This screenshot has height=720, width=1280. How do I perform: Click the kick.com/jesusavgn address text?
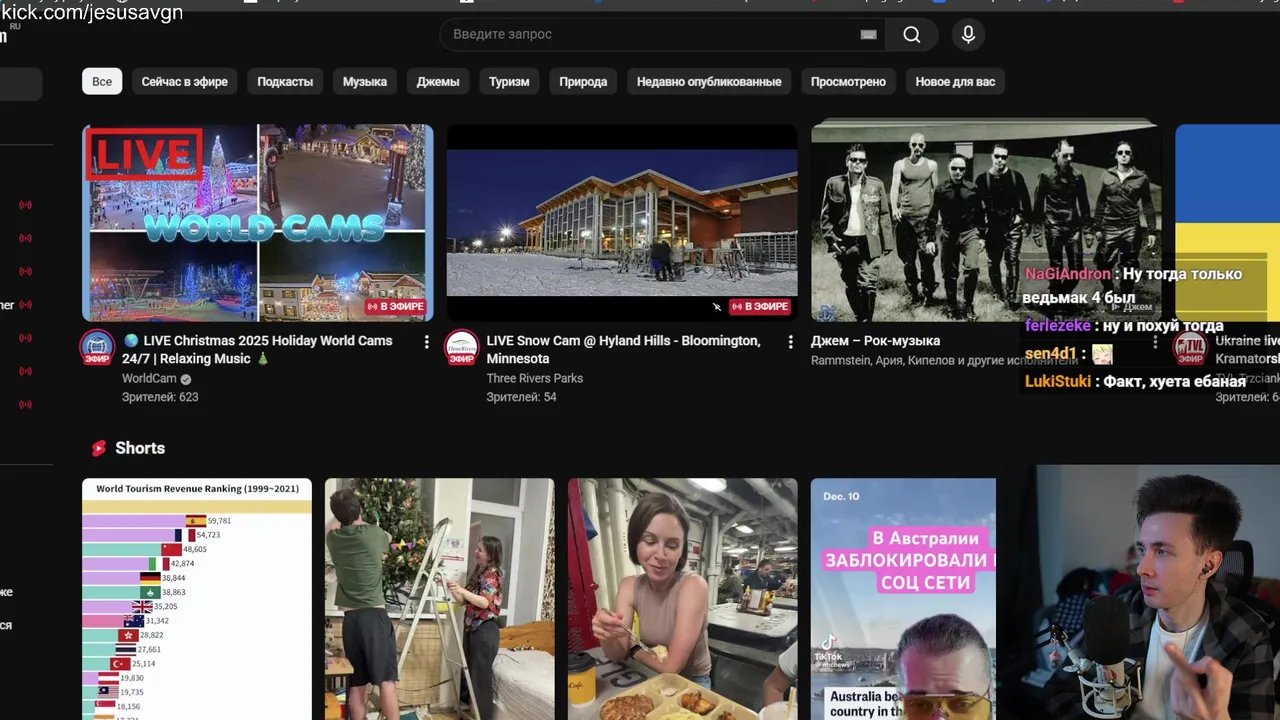tap(92, 12)
